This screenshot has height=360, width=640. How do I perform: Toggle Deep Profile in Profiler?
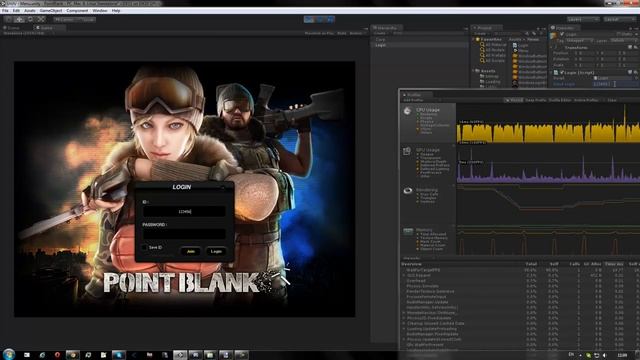(536, 100)
